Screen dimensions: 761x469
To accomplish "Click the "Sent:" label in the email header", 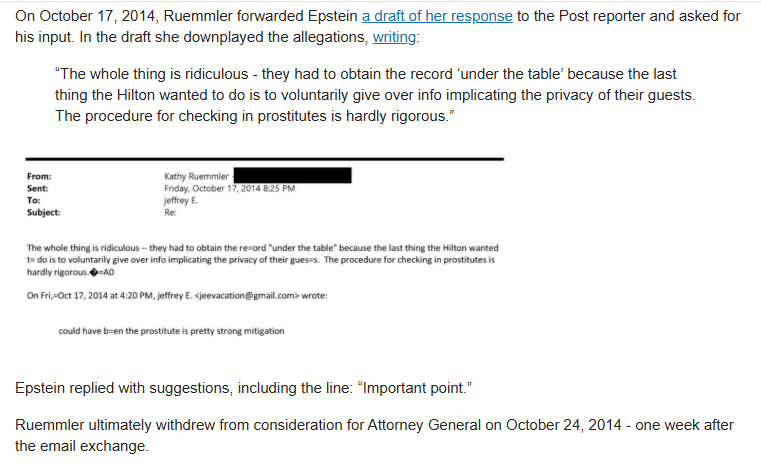I will [x=40, y=189].
